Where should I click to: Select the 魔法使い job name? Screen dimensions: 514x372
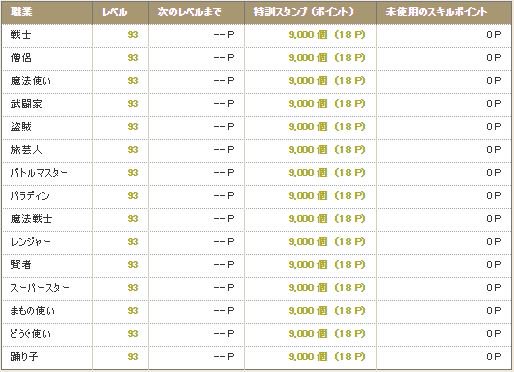tap(31, 81)
